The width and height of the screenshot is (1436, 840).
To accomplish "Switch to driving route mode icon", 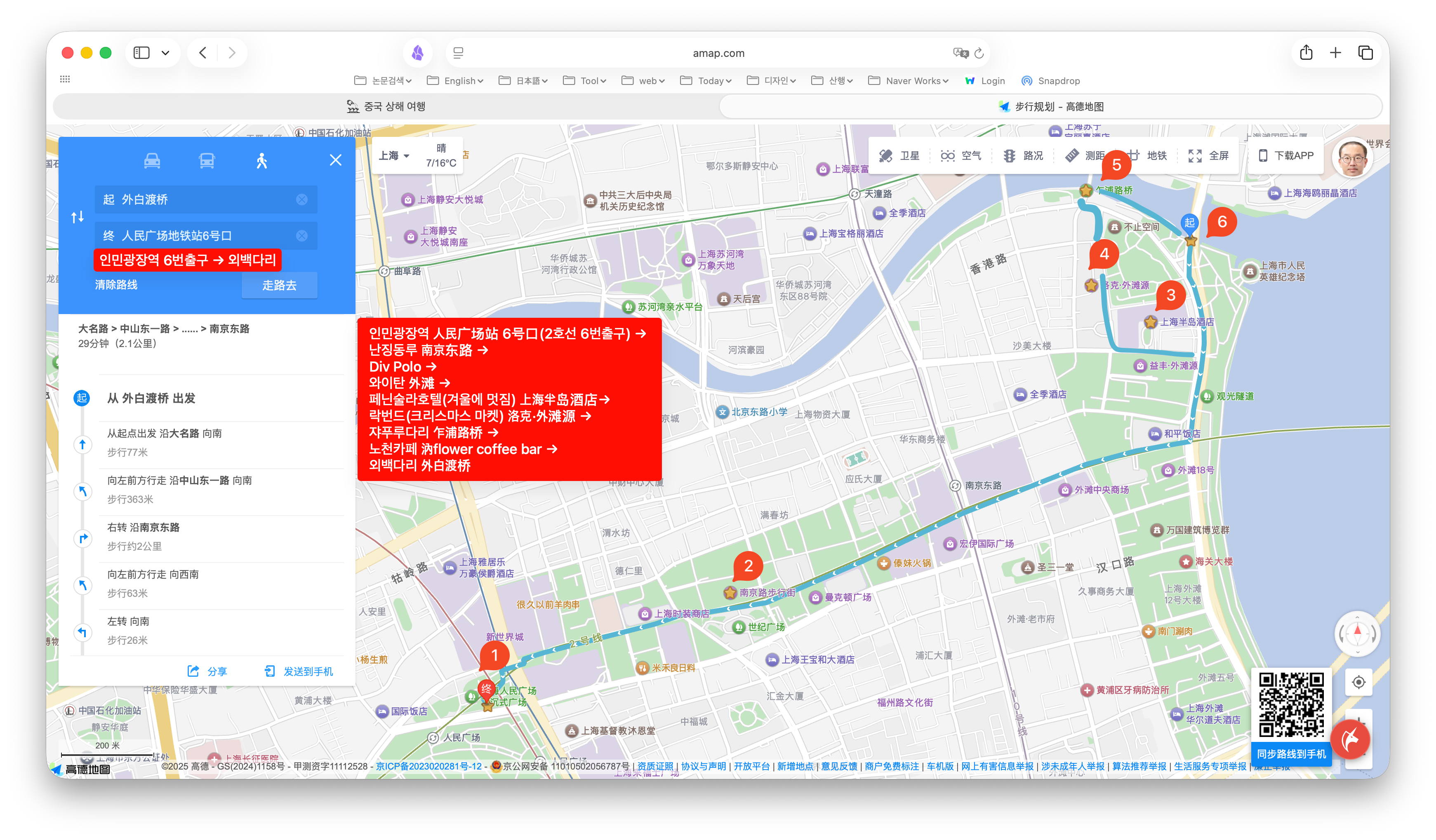I will tap(152, 161).
